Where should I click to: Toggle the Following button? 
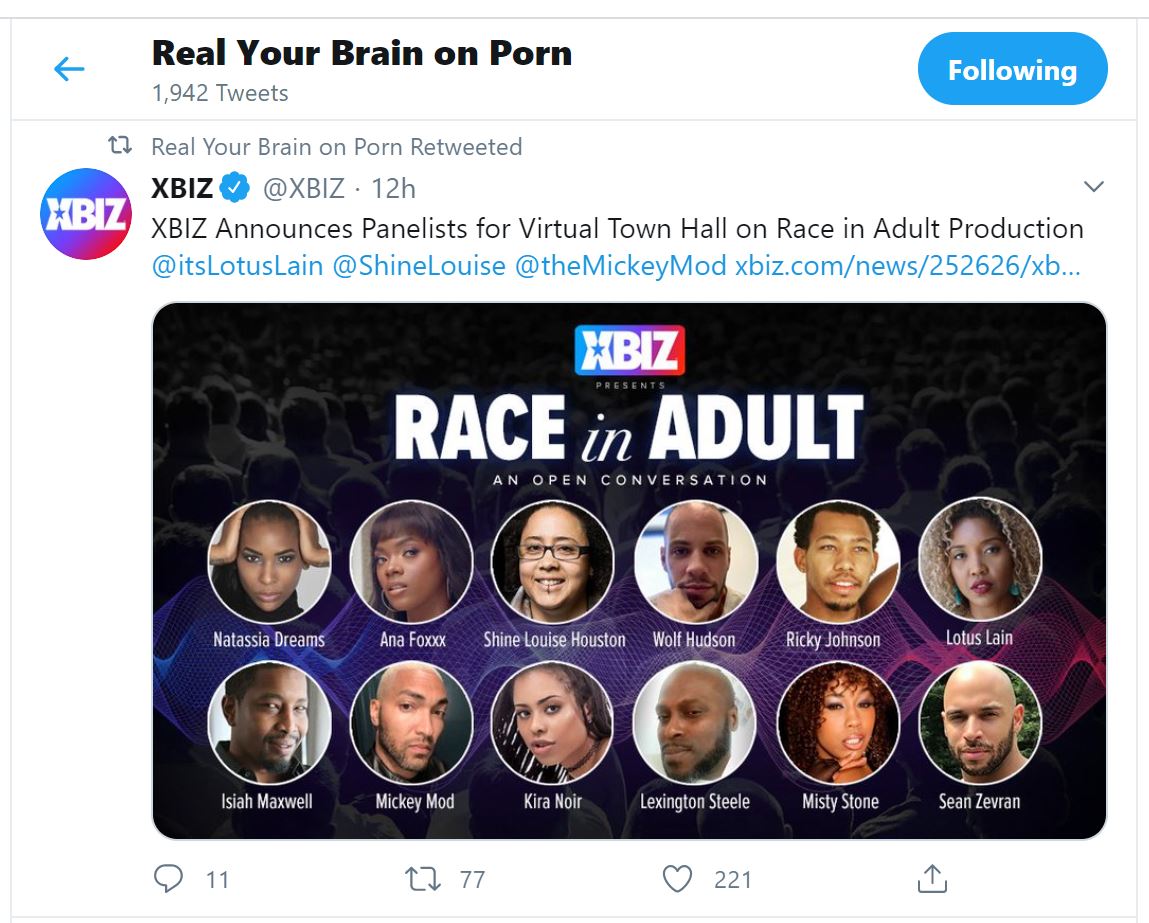click(1012, 69)
